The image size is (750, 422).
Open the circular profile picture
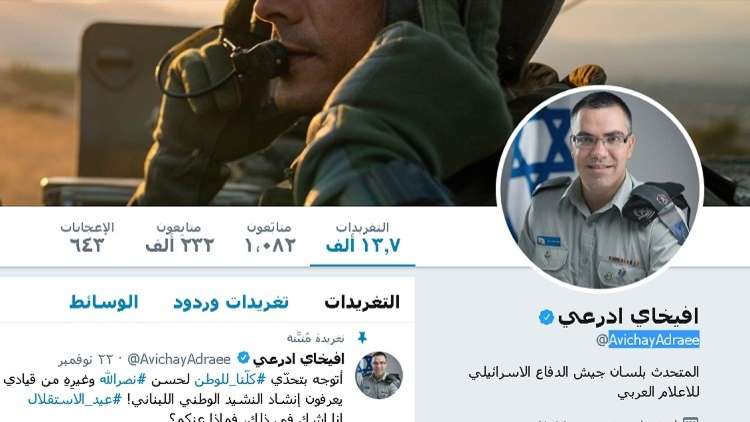pyautogui.click(x=600, y=188)
